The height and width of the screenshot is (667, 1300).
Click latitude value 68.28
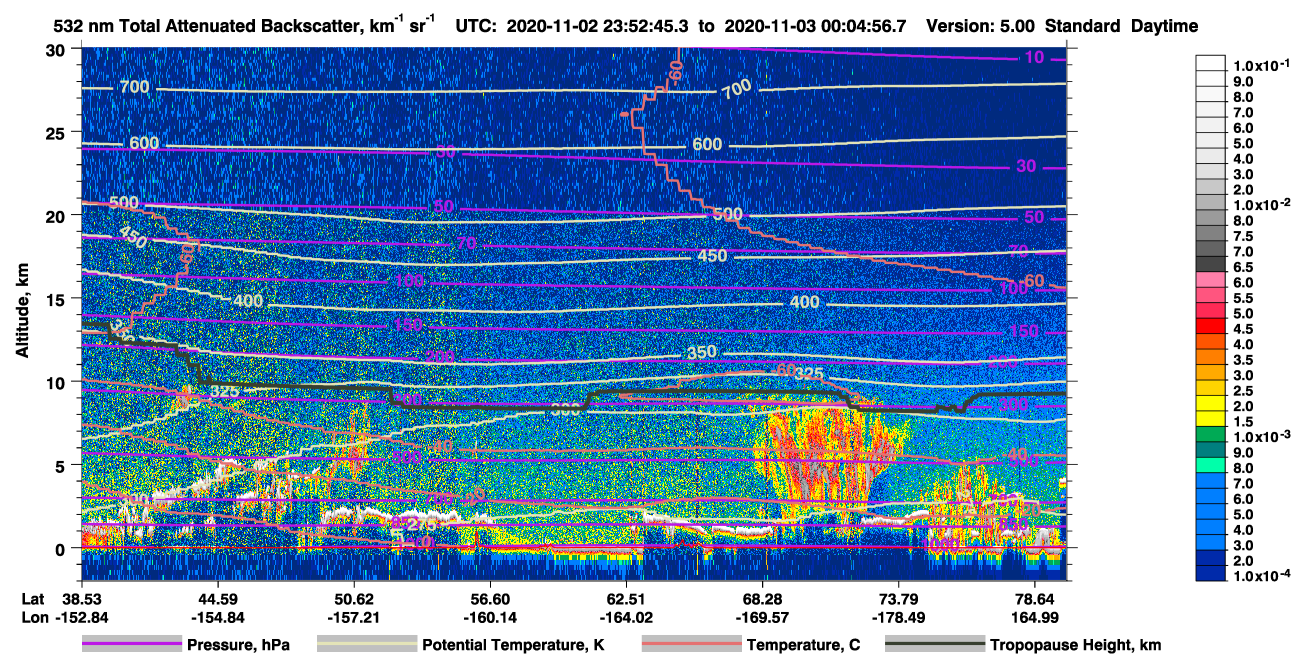coord(762,599)
